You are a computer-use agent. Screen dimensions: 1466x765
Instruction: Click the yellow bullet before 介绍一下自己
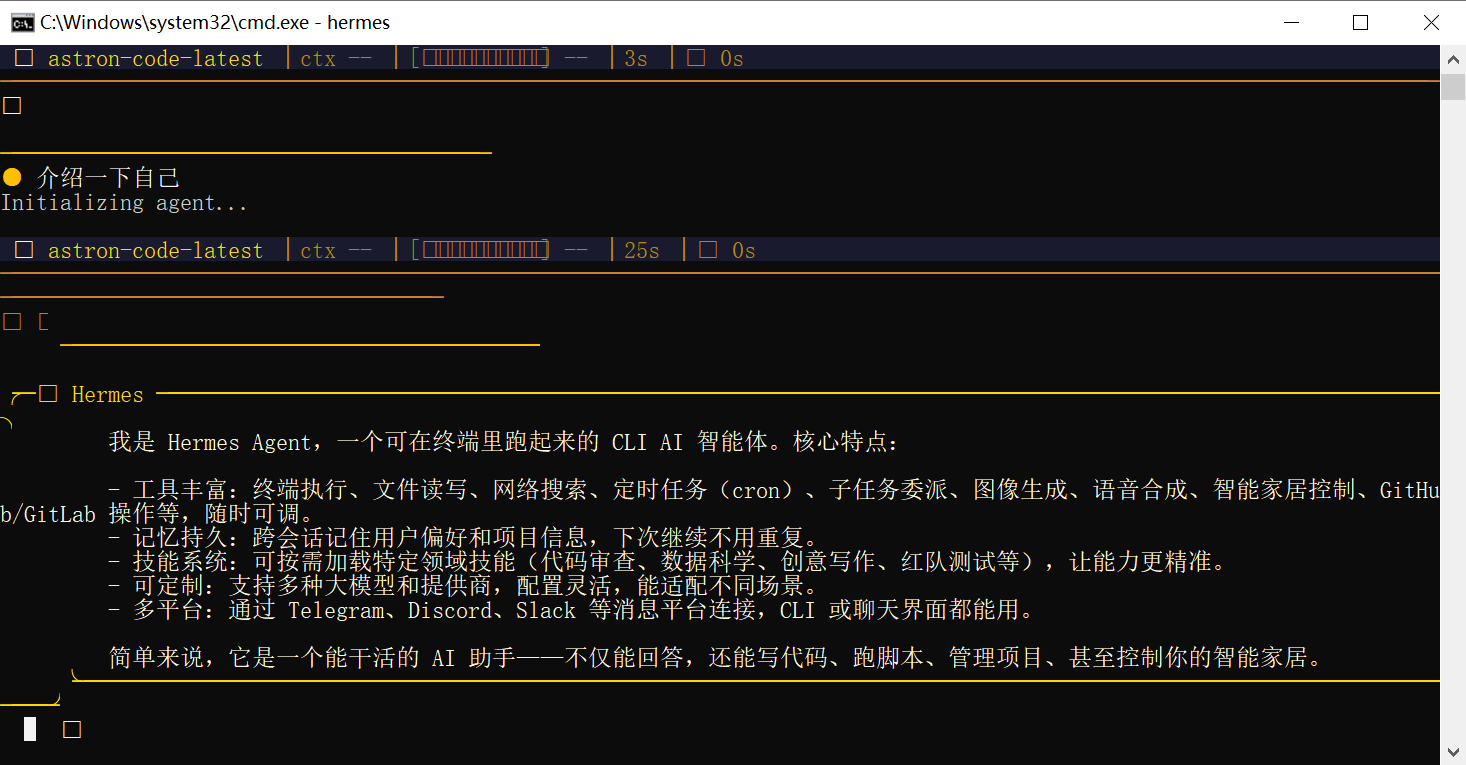12,178
